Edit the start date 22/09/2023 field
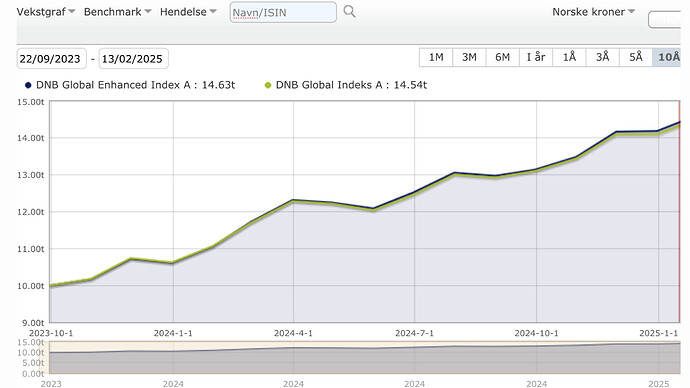The height and width of the screenshot is (388, 690). 51,59
